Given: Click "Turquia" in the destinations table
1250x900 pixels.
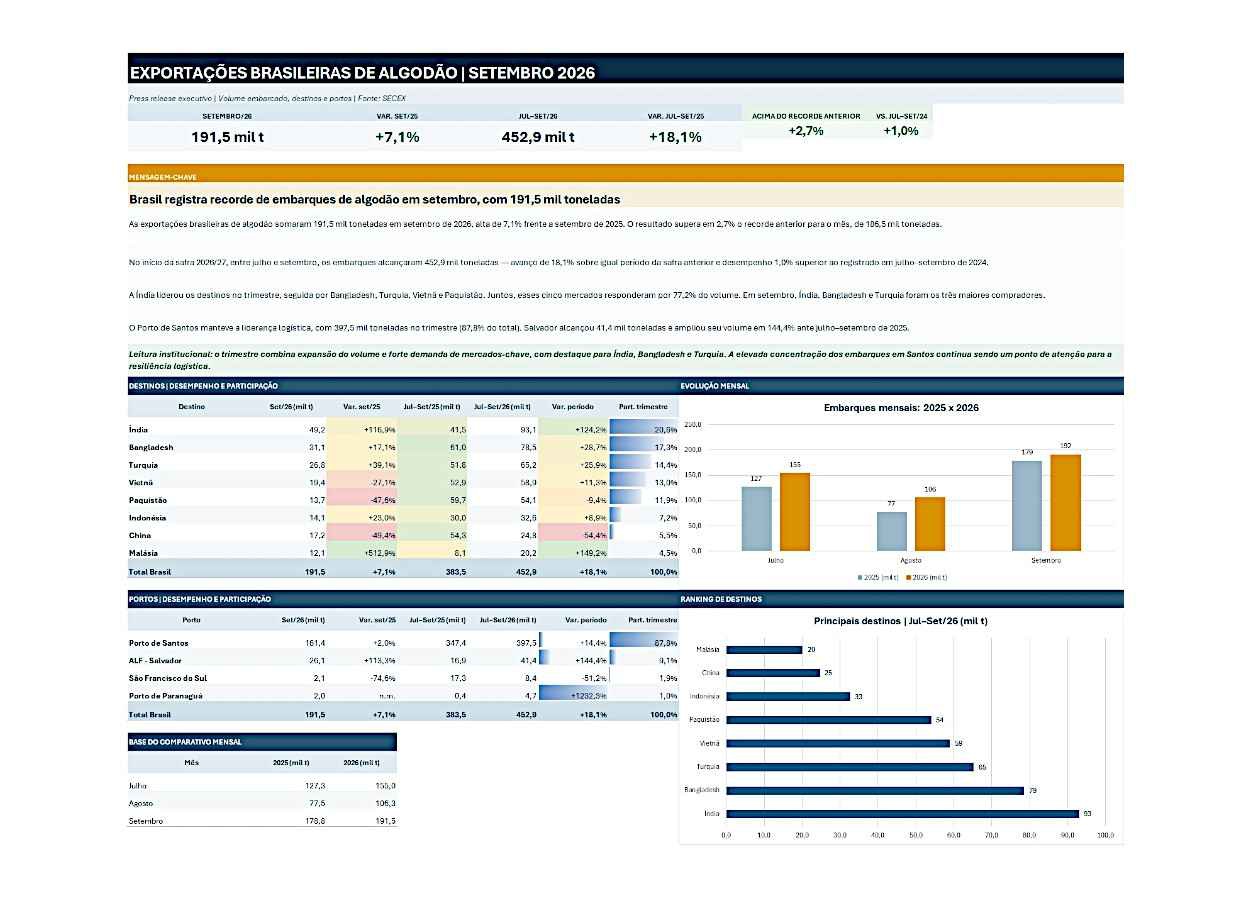Looking at the screenshot, I should pos(144,465).
